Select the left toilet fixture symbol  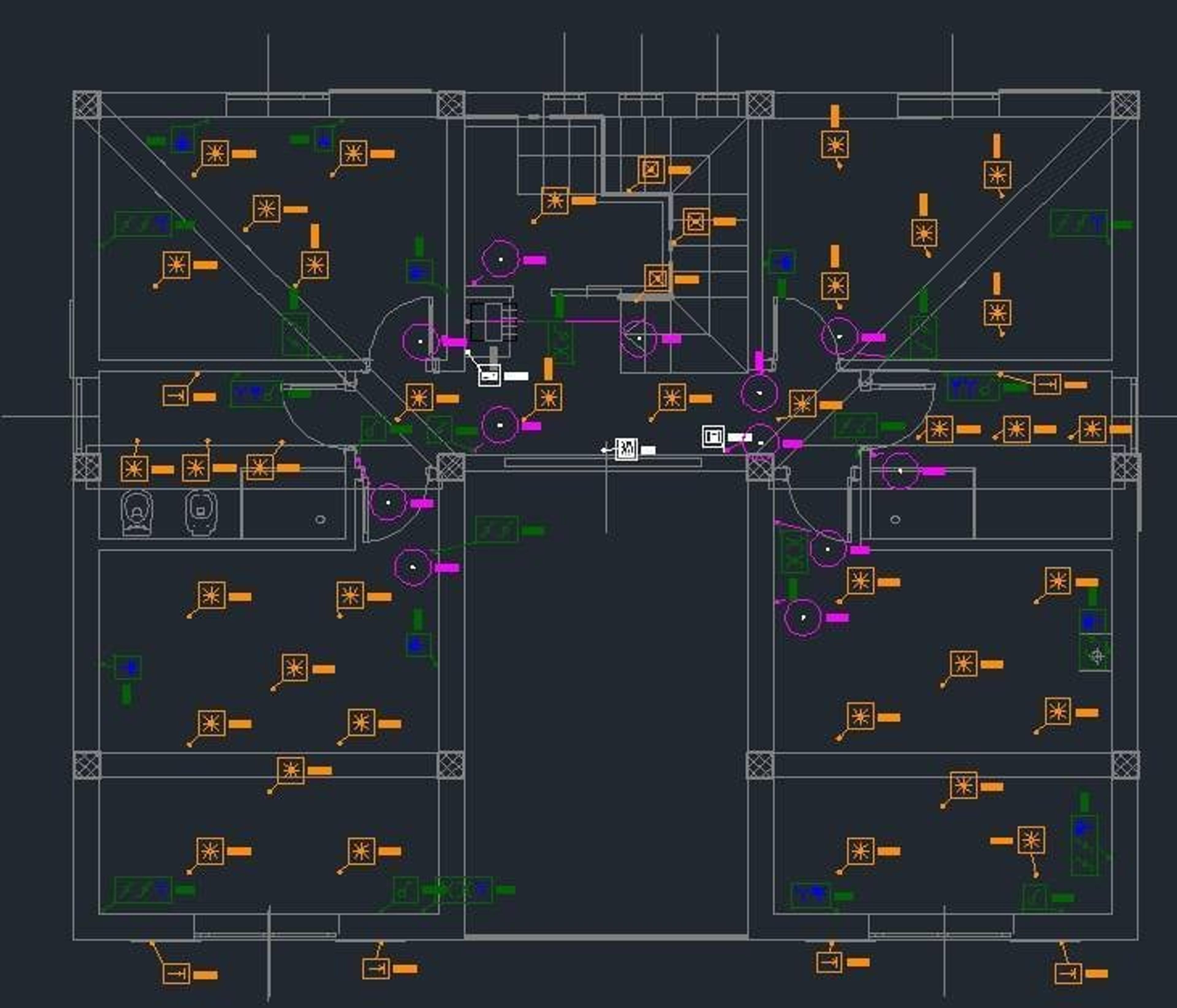[137, 513]
